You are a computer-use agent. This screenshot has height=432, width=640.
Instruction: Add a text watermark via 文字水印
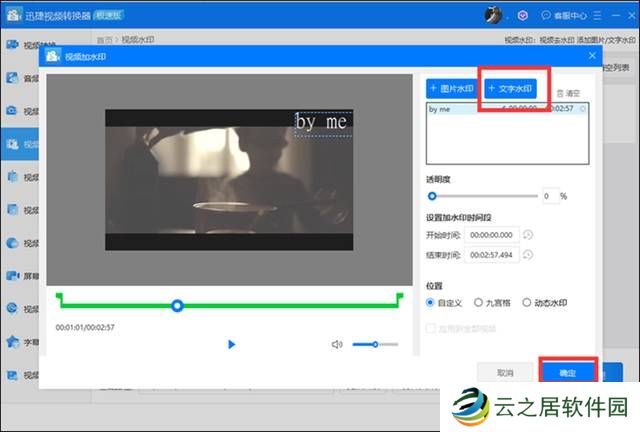click(x=512, y=88)
